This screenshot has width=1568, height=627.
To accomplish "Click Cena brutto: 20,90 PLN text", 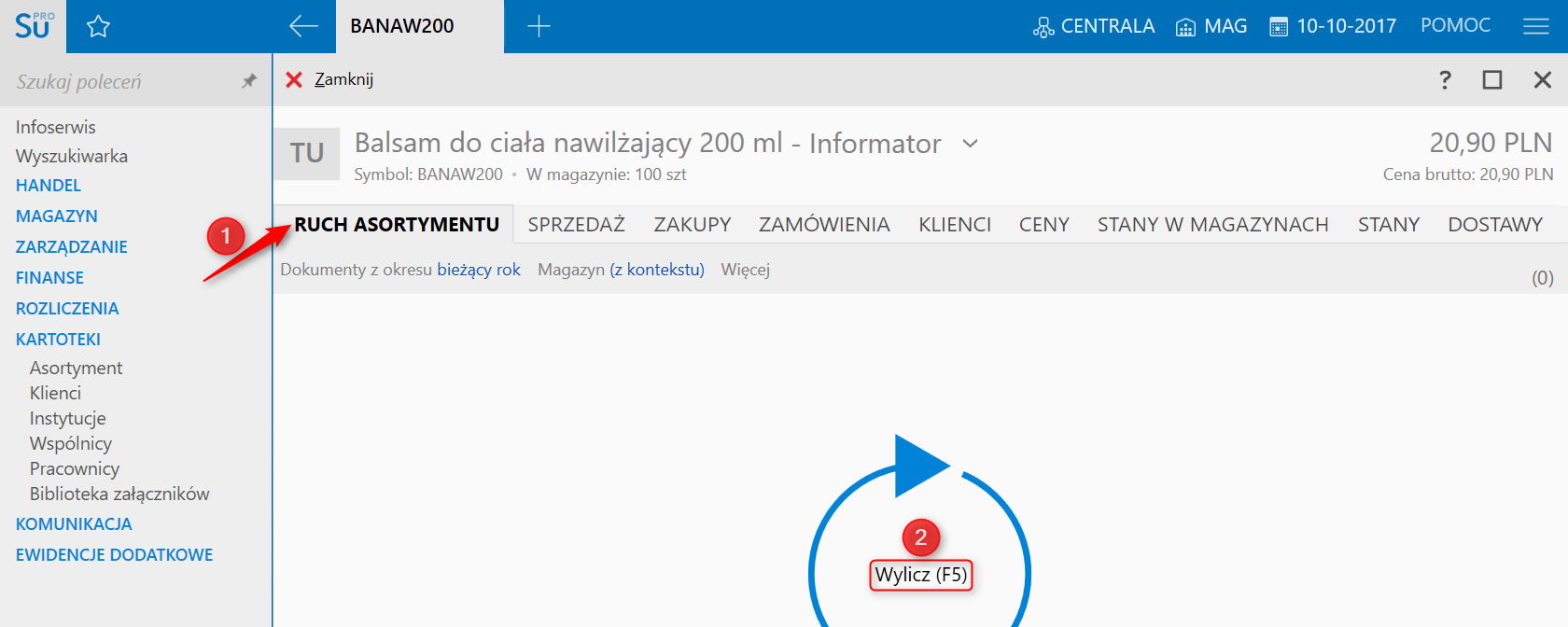I will pos(1468,174).
